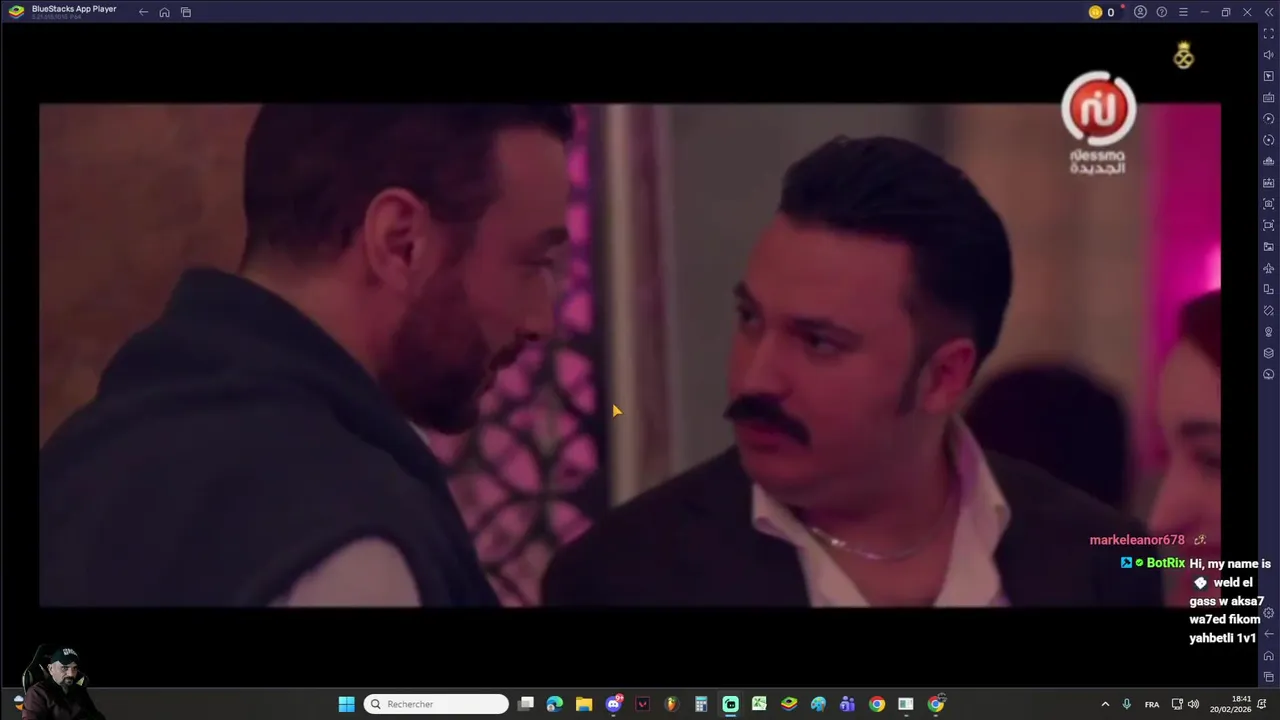The width and height of the screenshot is (1280, 720).
Task: Click the APK install icon in sidebar
Action: [1269, 183]
